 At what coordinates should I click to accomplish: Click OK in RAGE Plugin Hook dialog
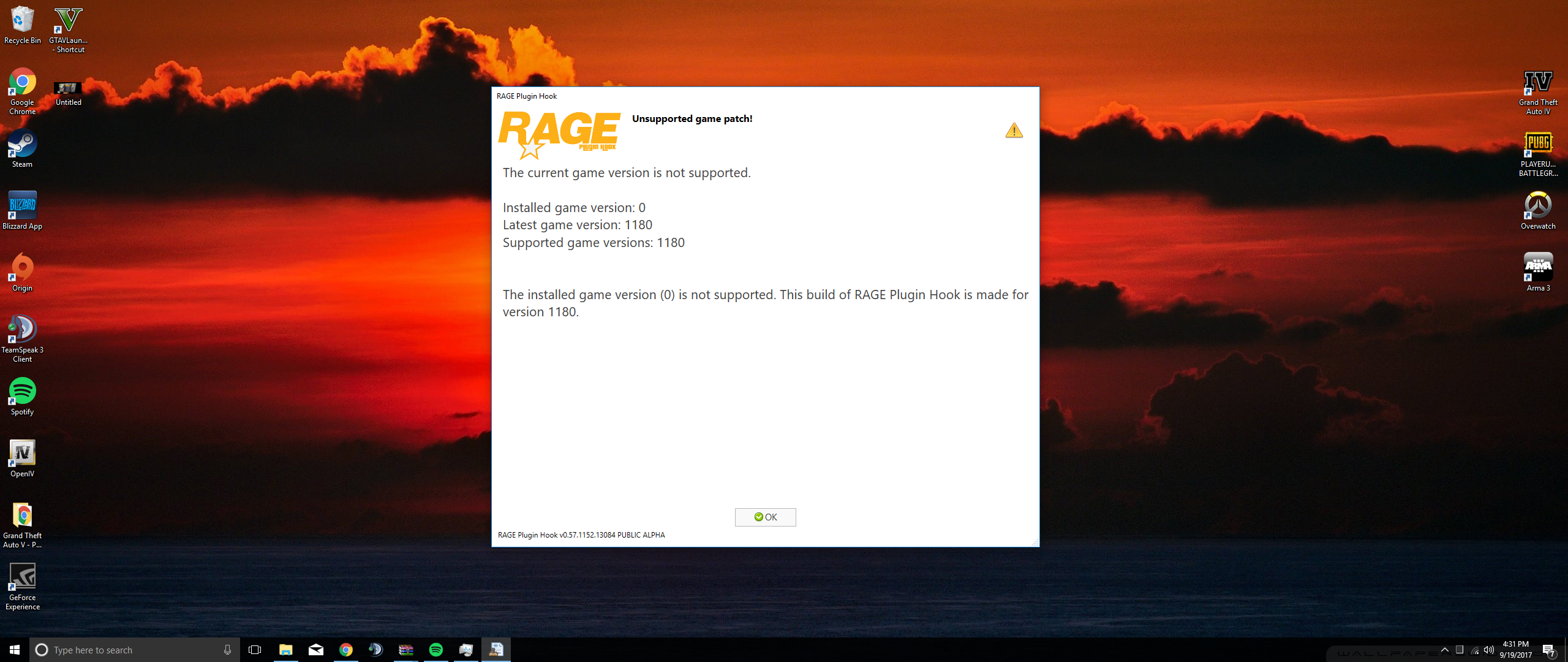click(765, 517)
